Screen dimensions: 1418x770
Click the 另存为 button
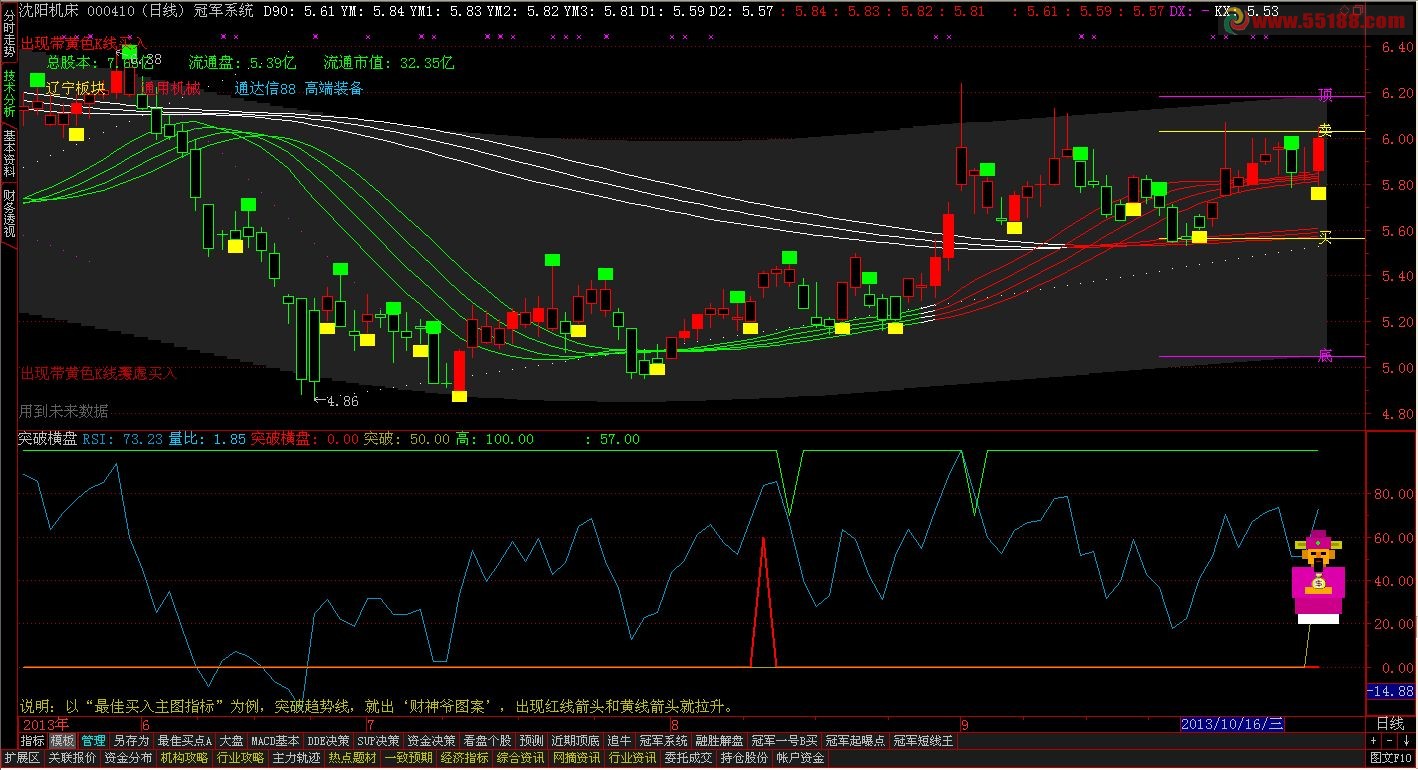tap(131, 741)
